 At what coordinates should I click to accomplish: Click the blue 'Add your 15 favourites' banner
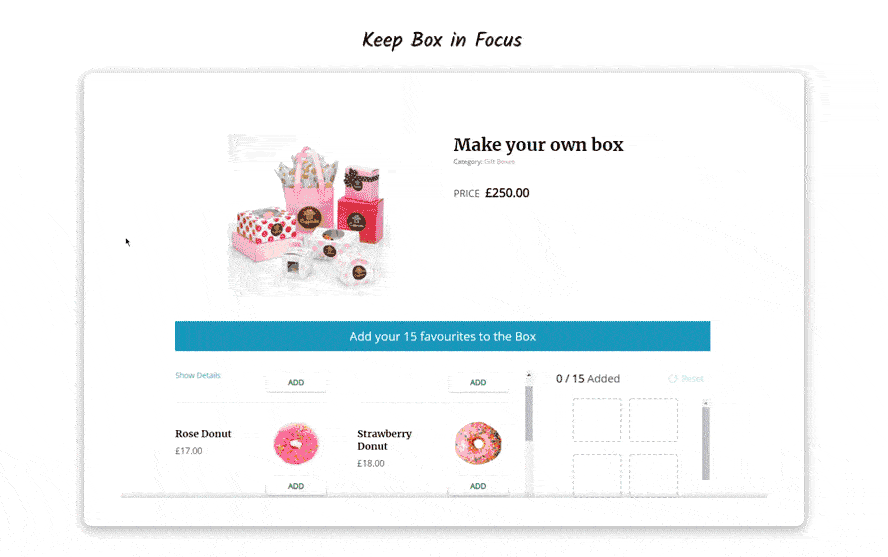pyautogui.click(x=442, y=336)
